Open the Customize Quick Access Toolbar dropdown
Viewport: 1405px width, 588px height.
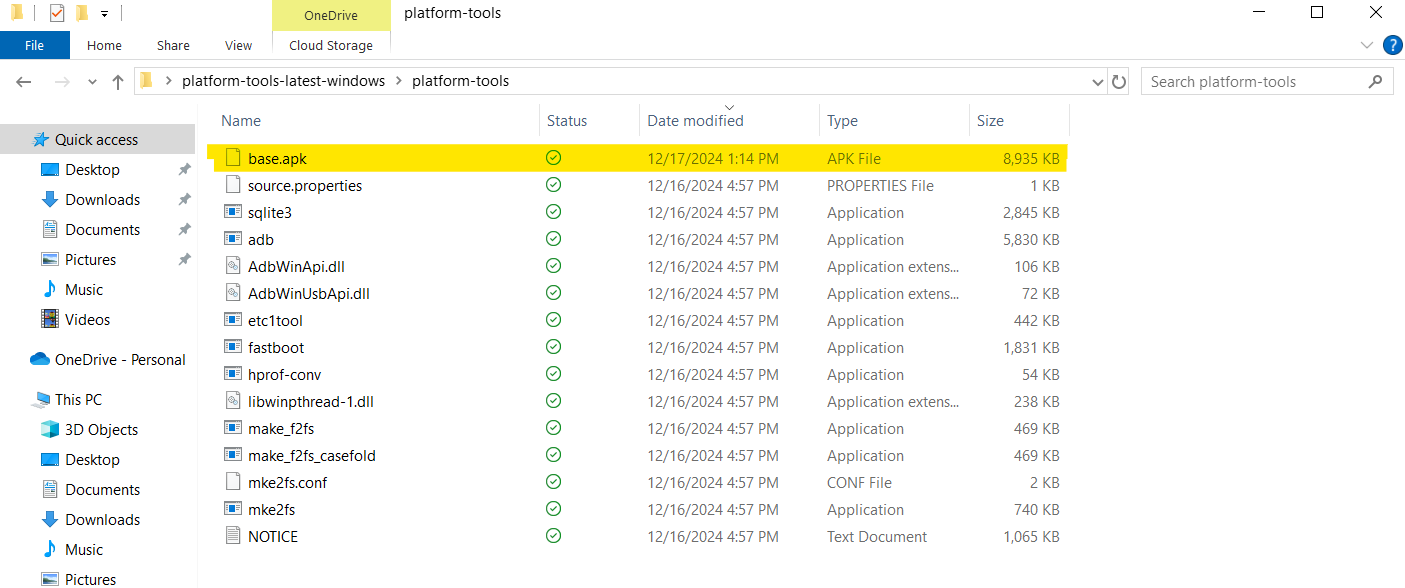pyautogui.click(x=104, y=14)
